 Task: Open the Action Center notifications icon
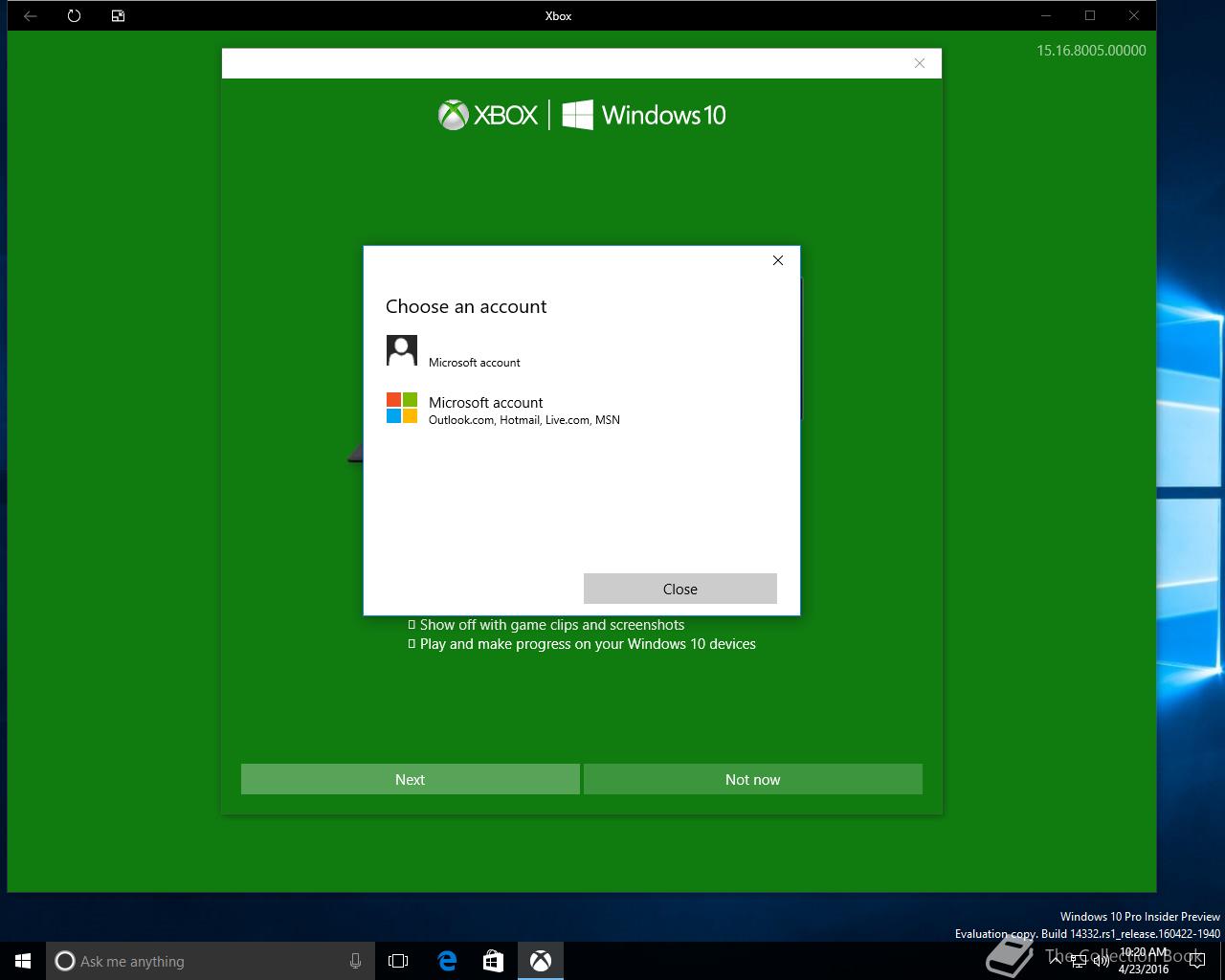(x=1197, y=961)
